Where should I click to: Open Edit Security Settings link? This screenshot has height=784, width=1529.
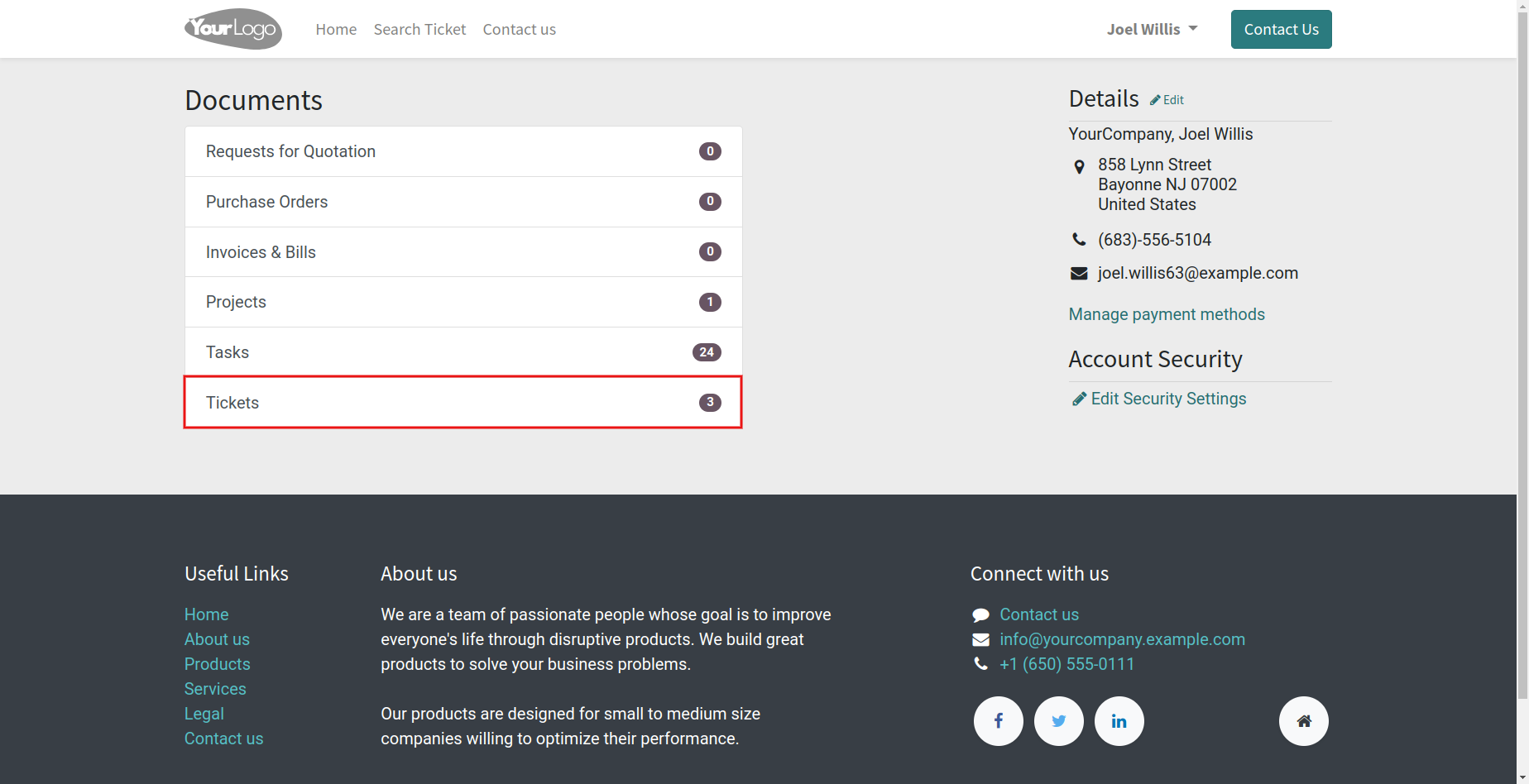(x=1168, y=399)
